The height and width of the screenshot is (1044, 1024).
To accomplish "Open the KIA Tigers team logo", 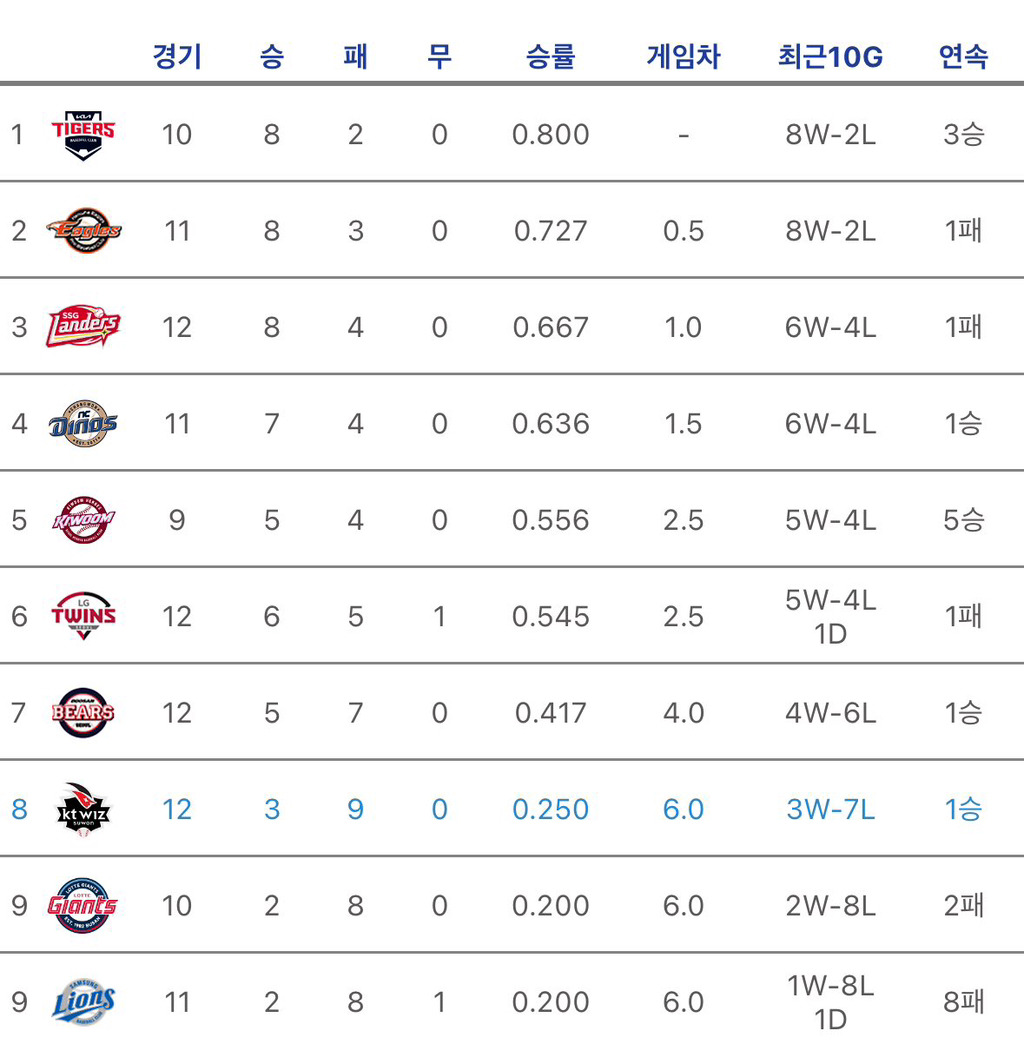I will tap(83, 135).
